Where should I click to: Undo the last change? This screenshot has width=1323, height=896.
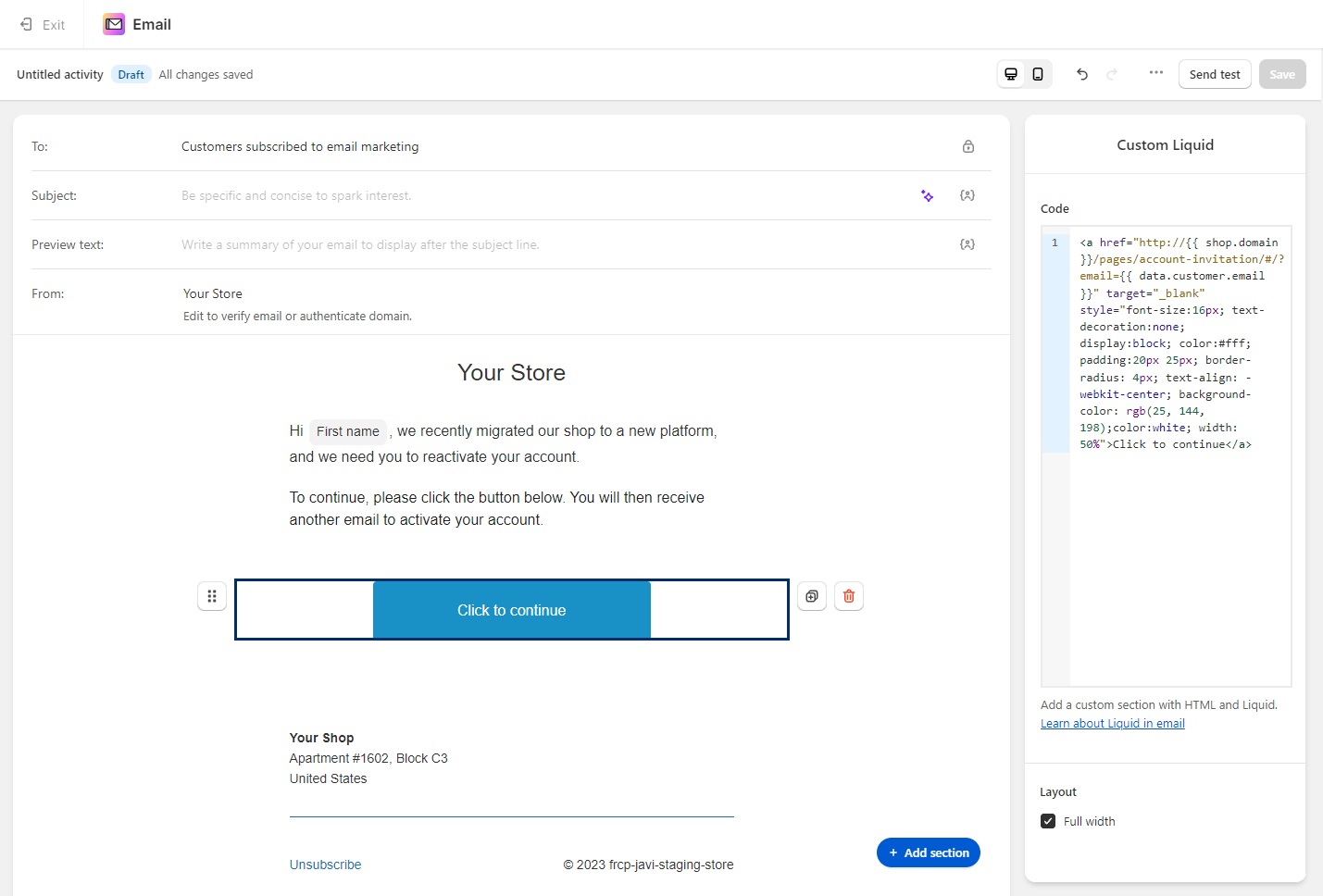1081,74
